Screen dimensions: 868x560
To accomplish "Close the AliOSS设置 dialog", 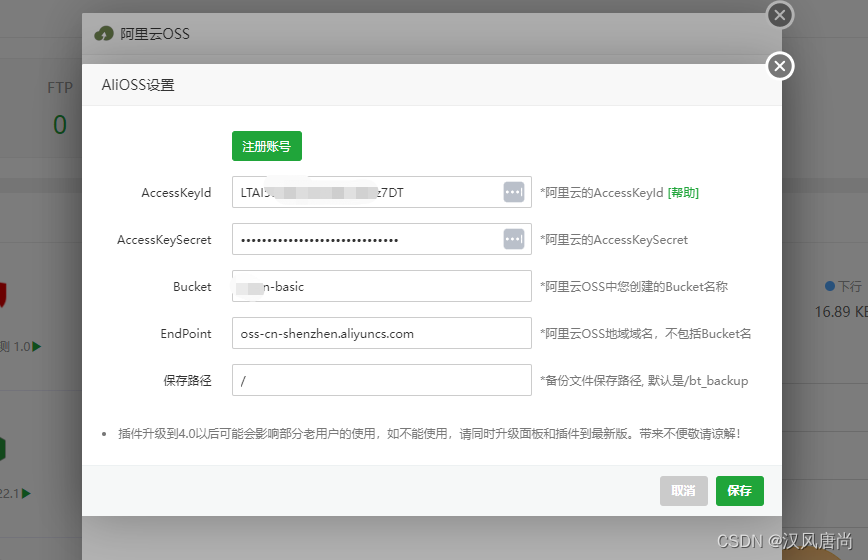I will click(780, 66).
